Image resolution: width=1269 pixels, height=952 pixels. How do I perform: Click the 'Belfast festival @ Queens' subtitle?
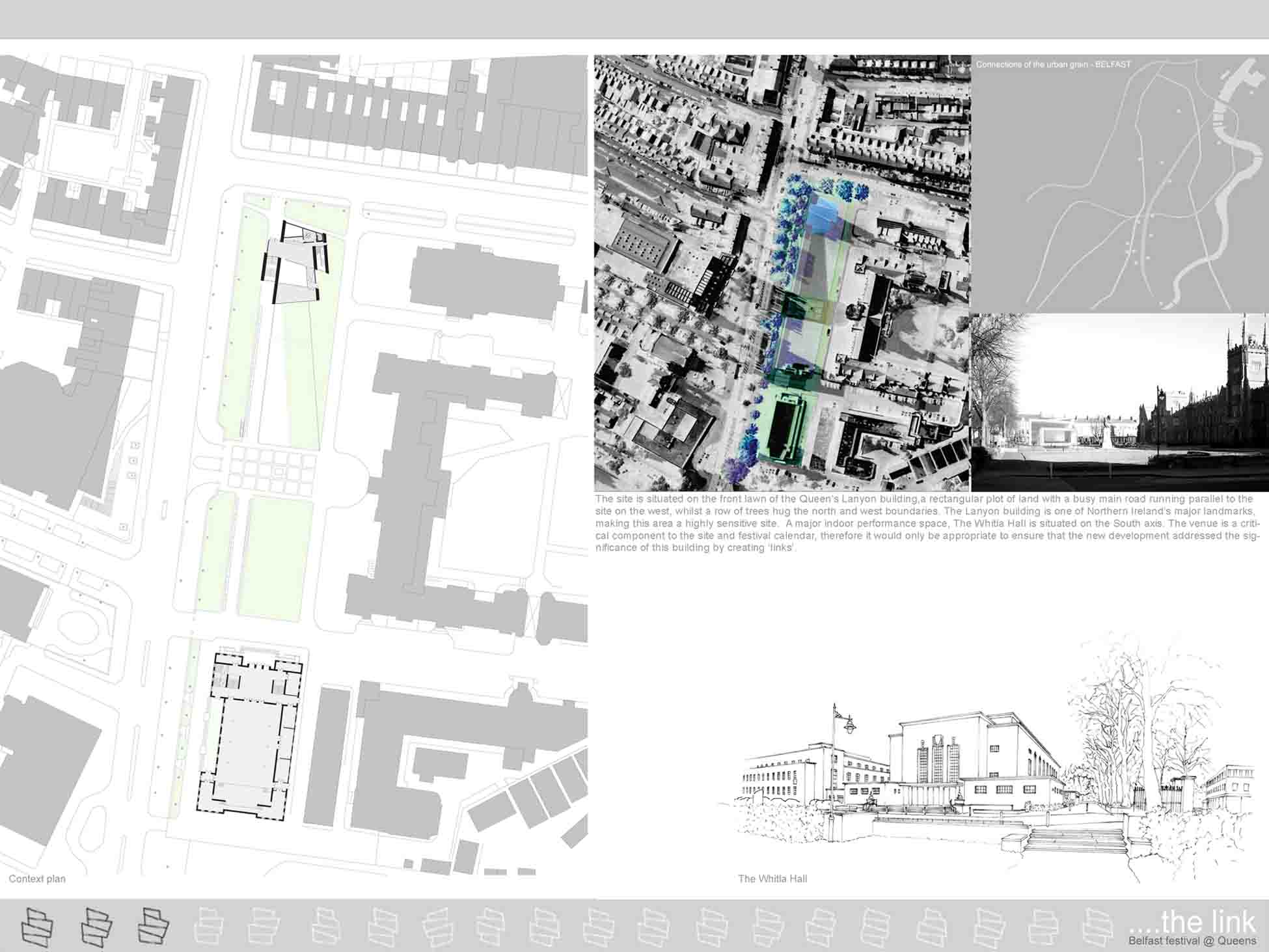click(x=1192, y=941)
